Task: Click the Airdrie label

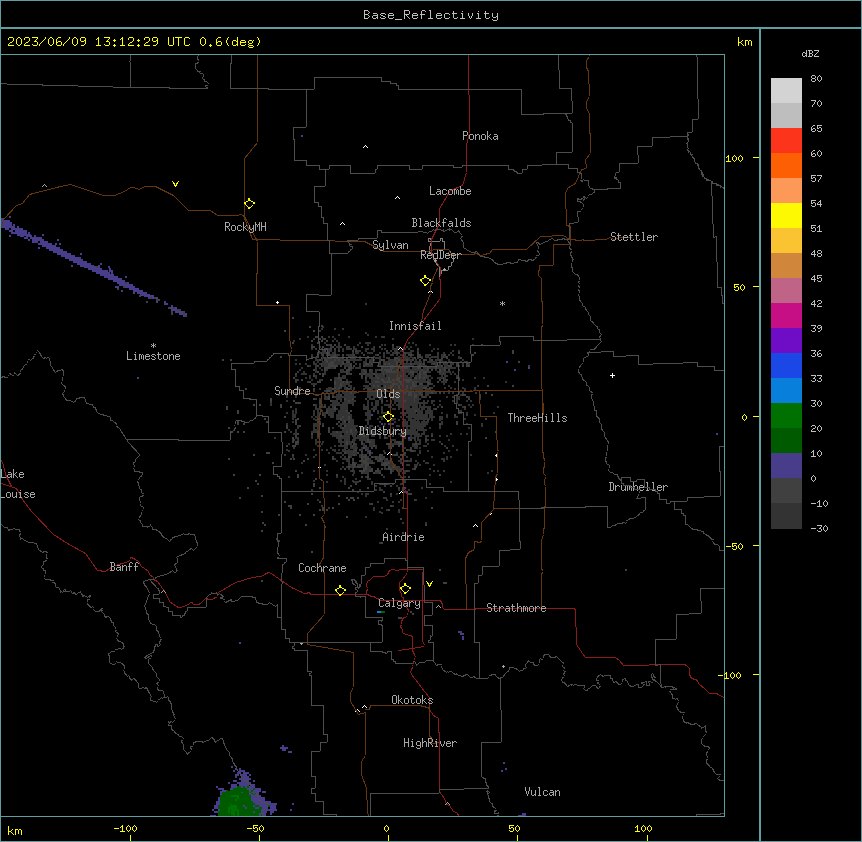Action: click(x=404, y=537)
